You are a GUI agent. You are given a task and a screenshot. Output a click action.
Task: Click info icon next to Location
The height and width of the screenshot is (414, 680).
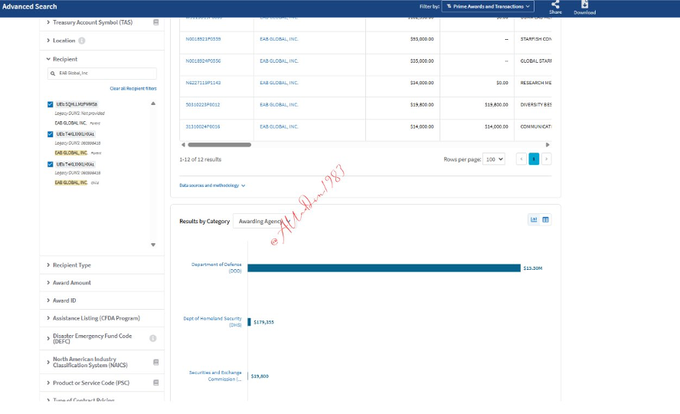(82, 41)
